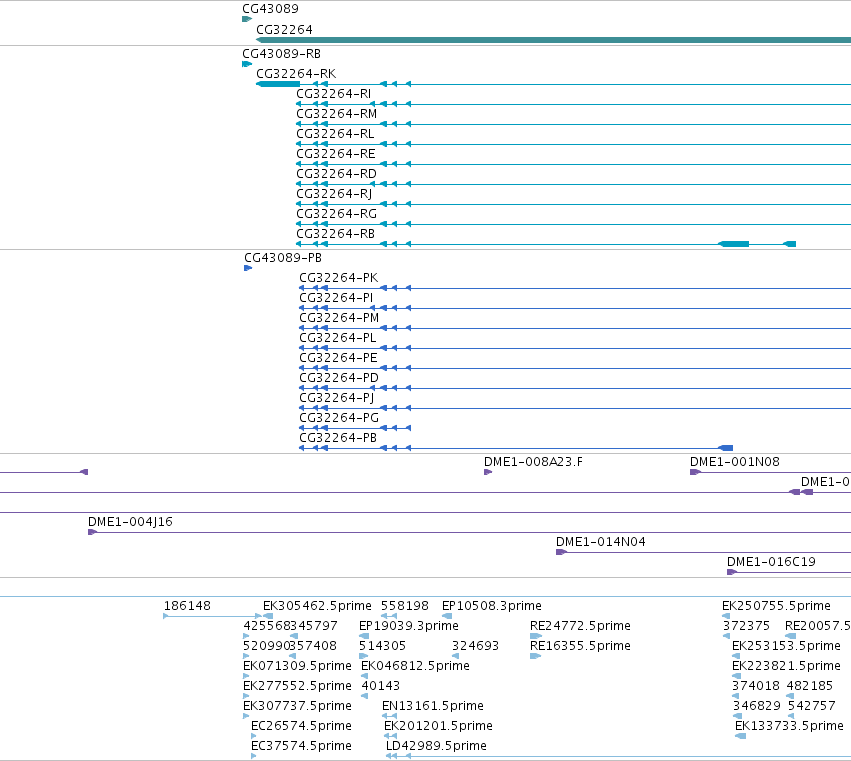Select protein CG32264-PM

tap(339, 318)
